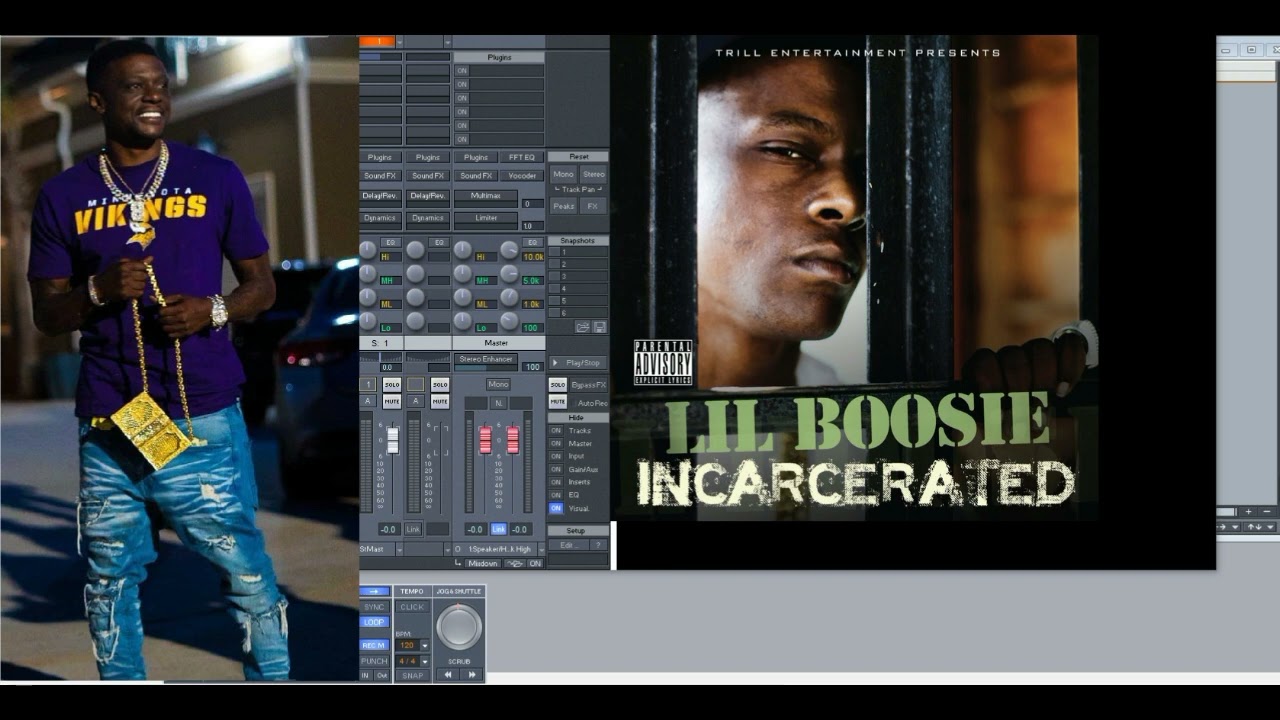Click track 1 automation A button

368,401
